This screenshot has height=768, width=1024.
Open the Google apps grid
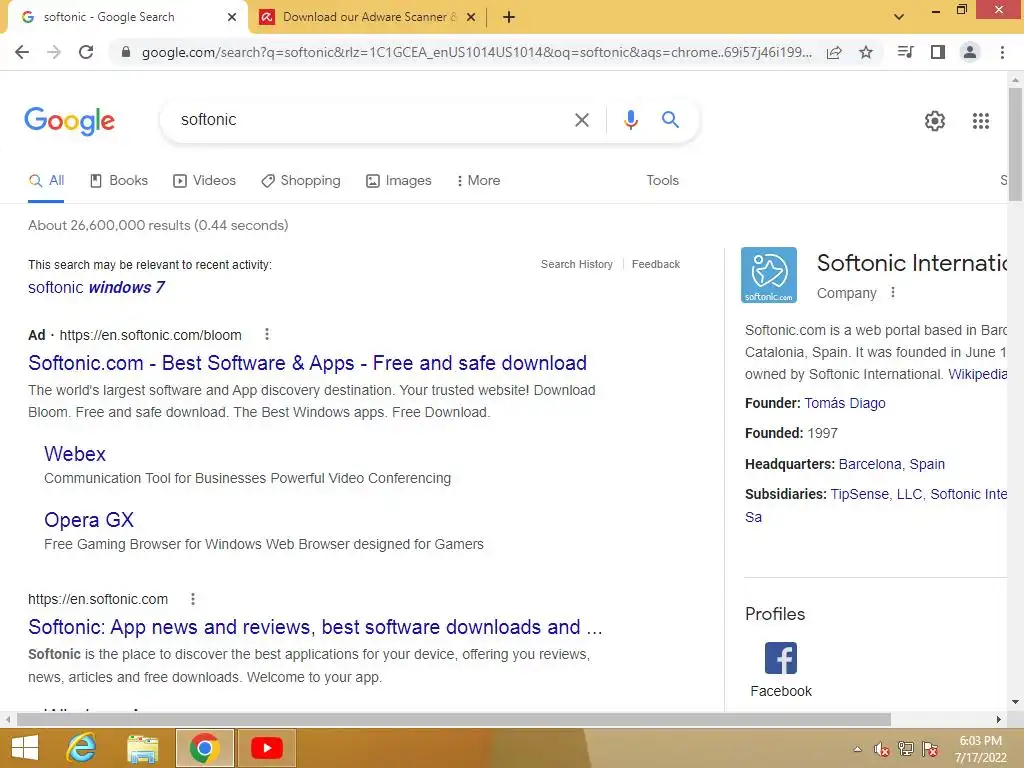[x=981, y=121]
